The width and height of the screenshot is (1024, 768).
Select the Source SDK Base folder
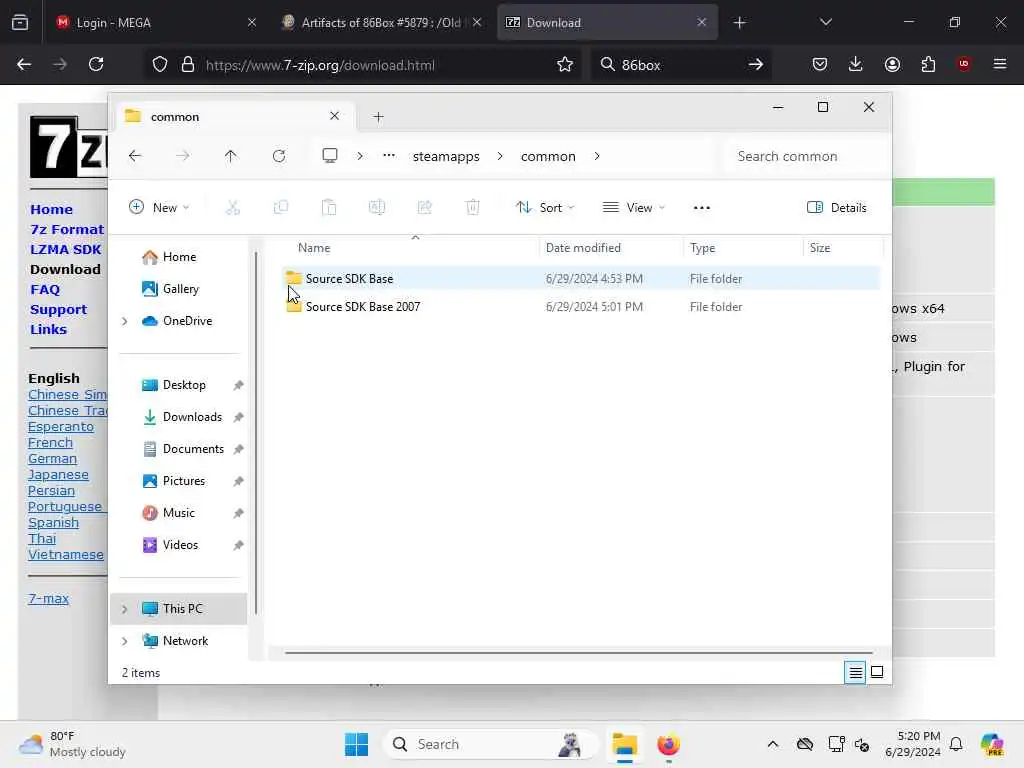tap(582, 279)
